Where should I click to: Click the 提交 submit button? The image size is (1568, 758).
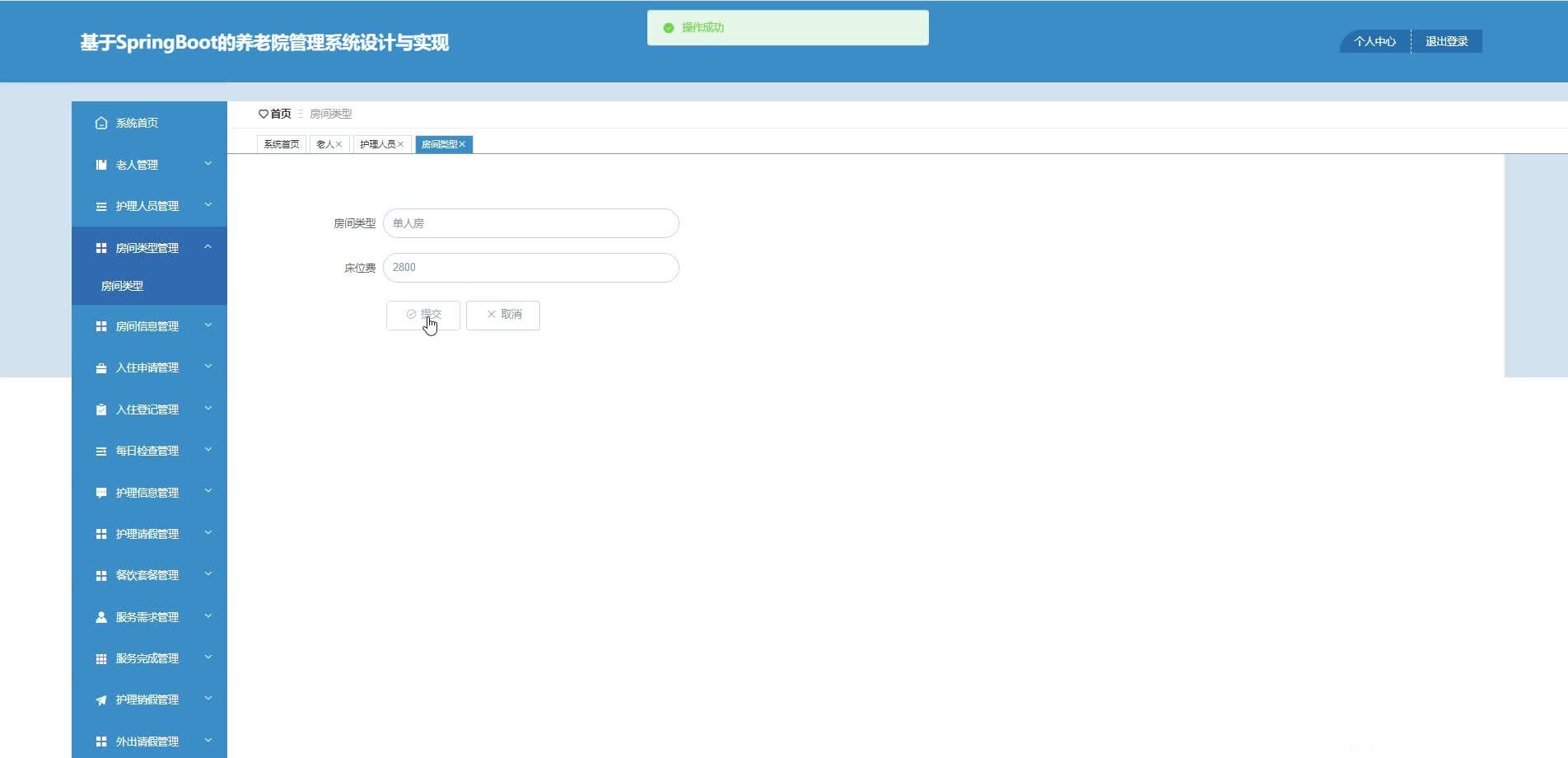tap(423, 315)
